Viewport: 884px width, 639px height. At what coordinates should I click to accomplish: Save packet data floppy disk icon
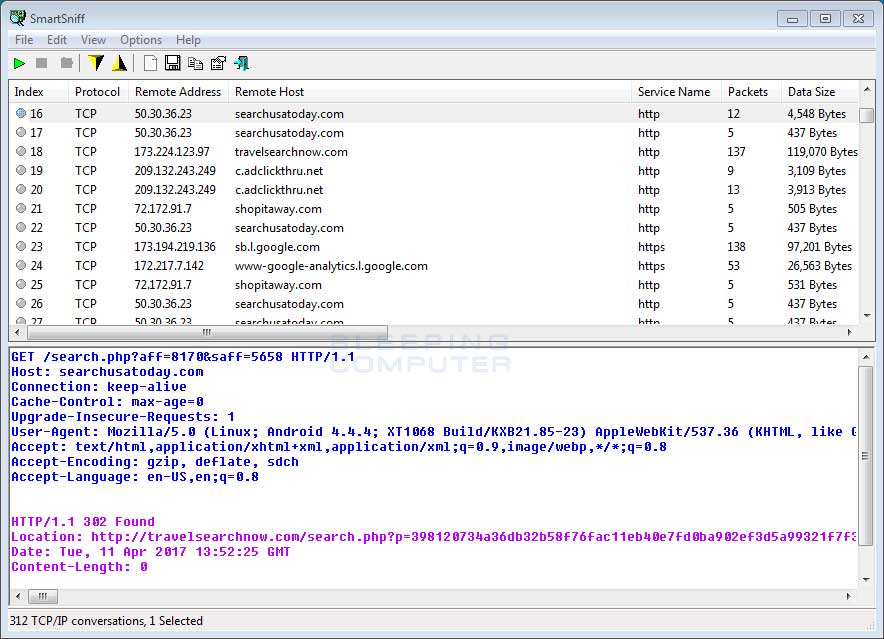173,63
